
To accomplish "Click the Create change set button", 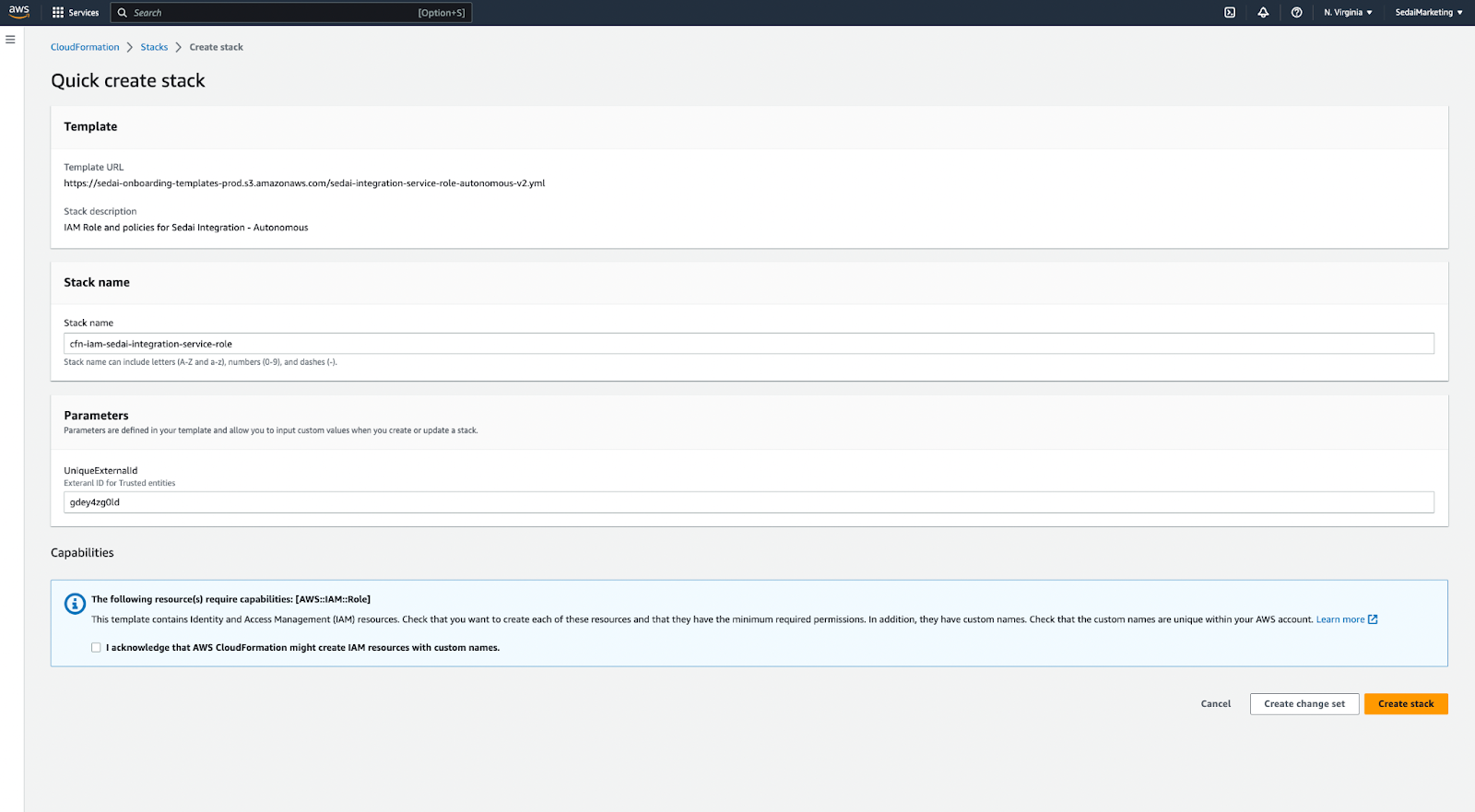I will click(x=1304, y=704).
